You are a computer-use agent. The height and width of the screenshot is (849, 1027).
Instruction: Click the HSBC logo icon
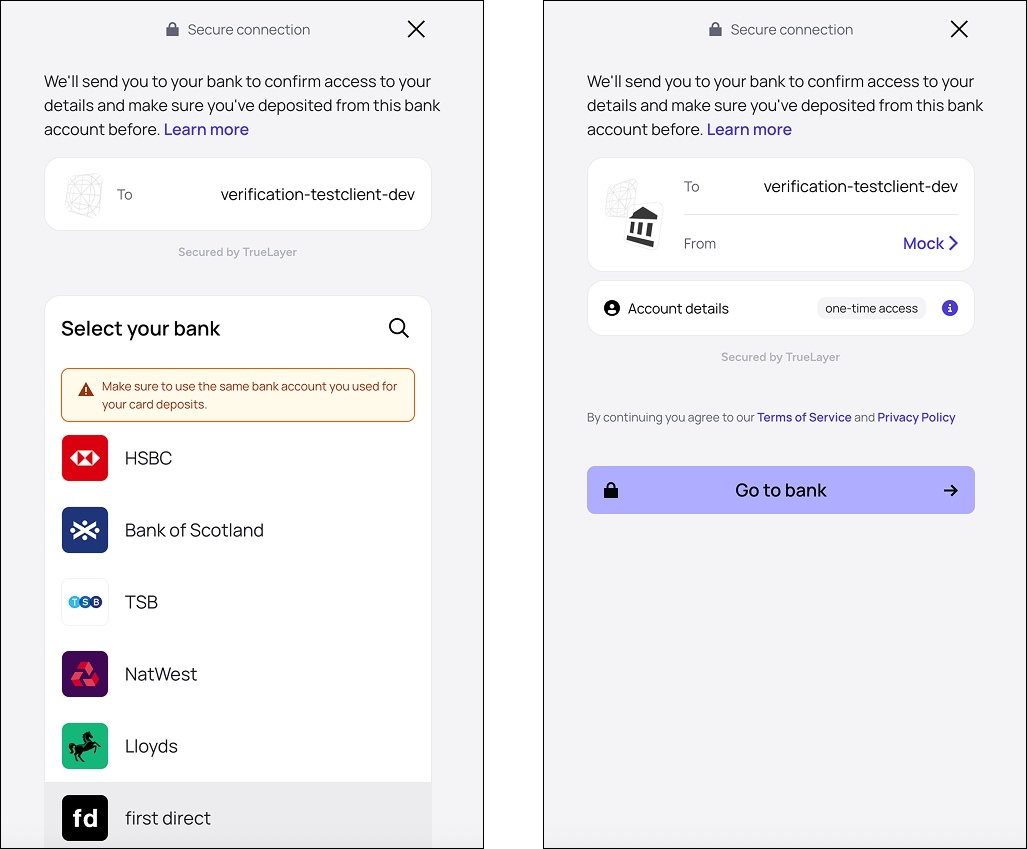[x=85, y=458]
